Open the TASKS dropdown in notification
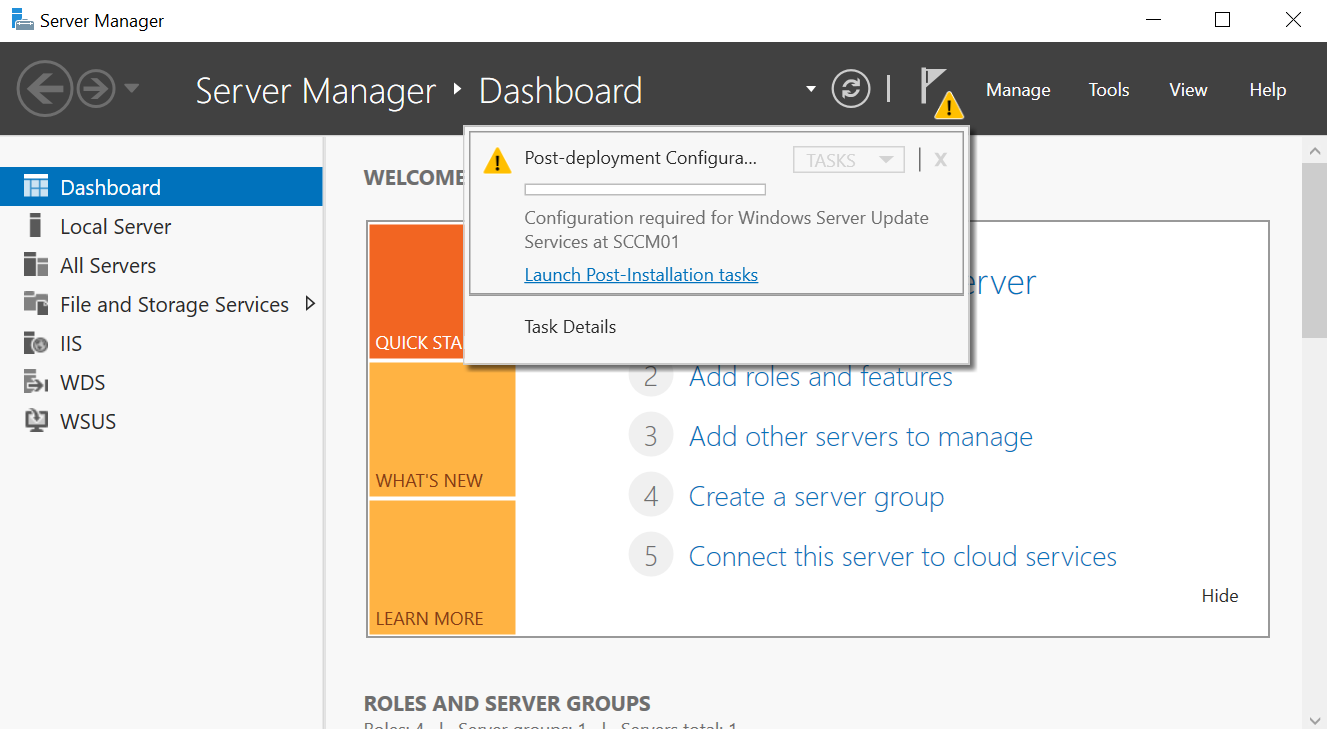 848,160
